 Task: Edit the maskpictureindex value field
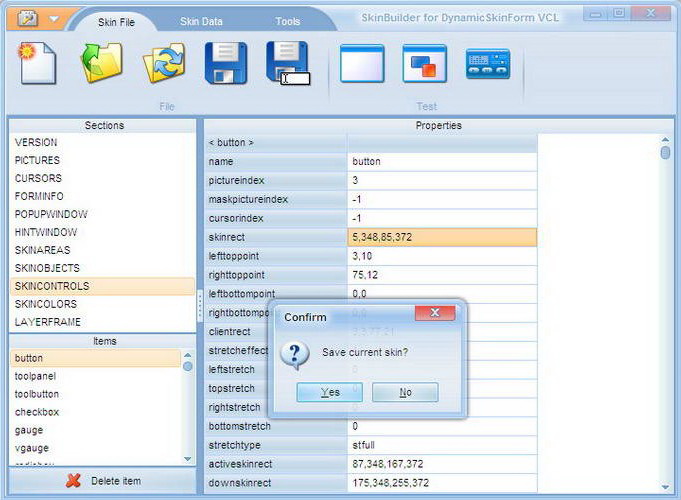point(442,199)
